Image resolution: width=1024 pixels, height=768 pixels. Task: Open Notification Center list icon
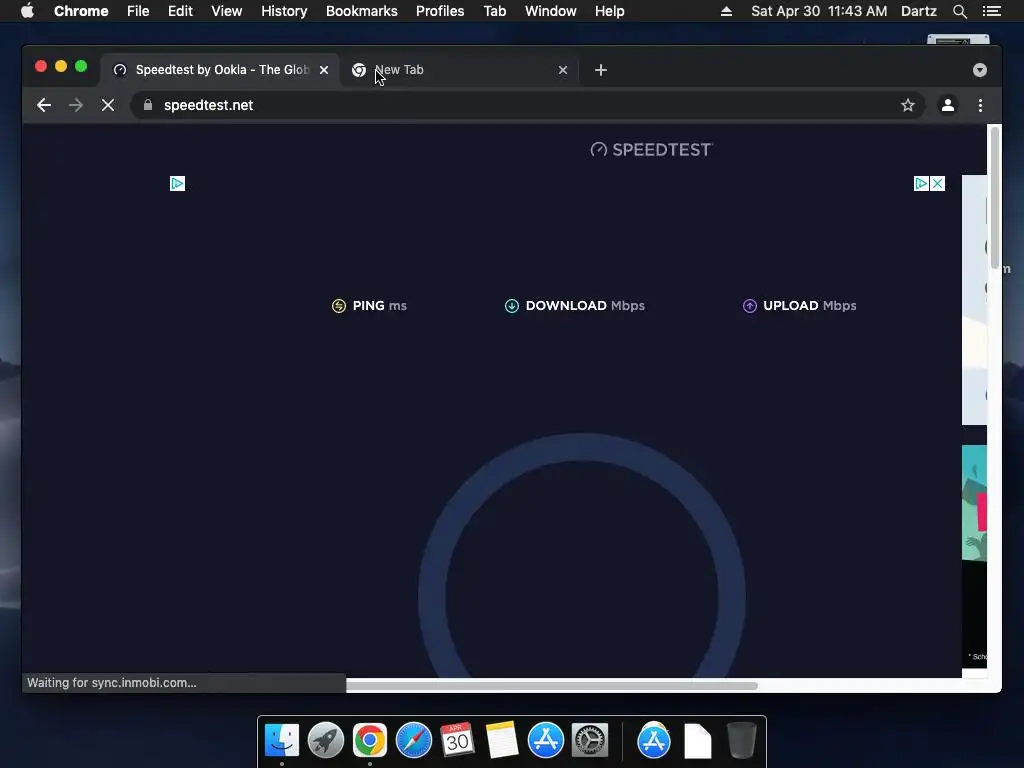pos(991,11)
